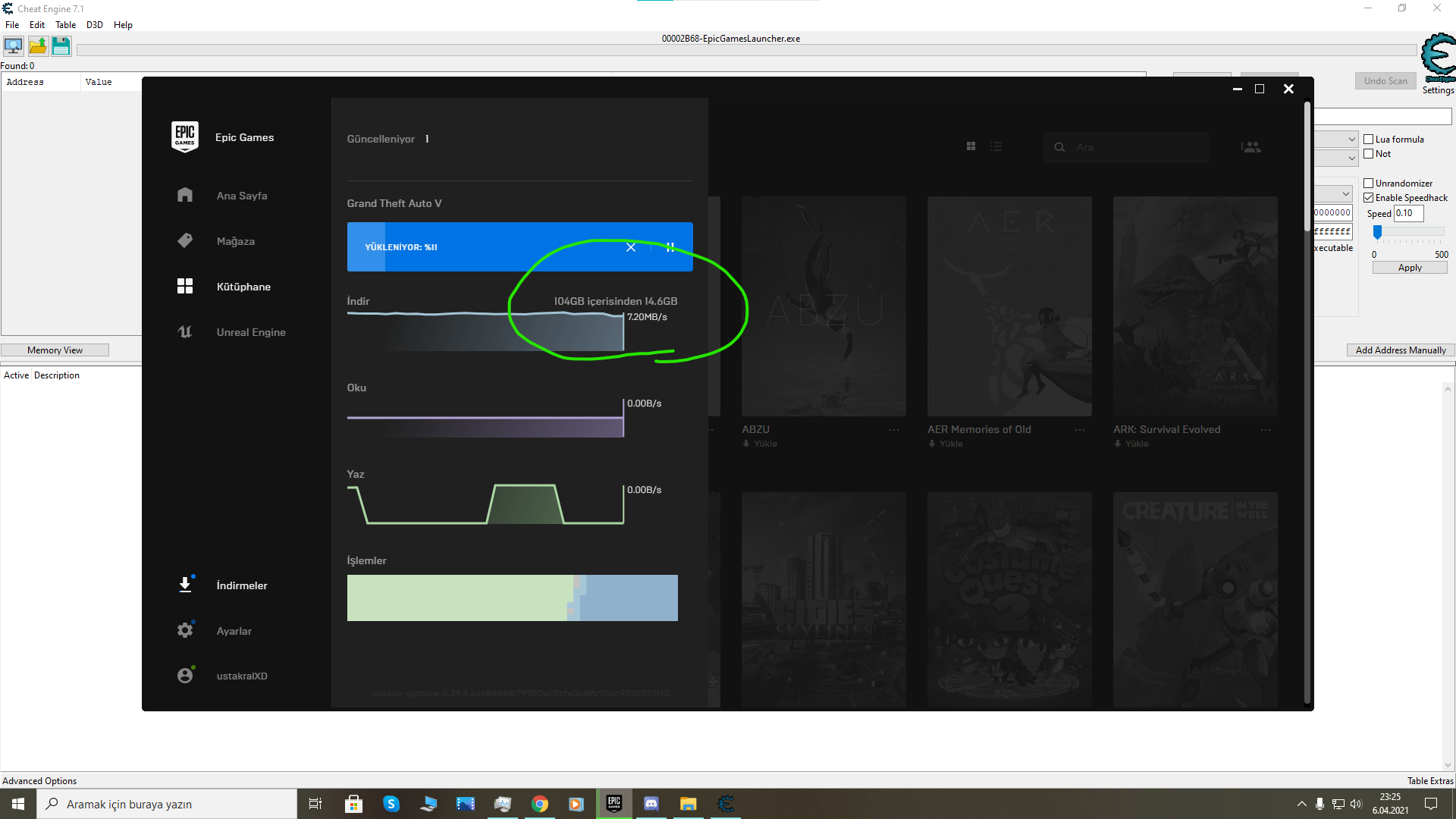The width and height of the screenshot is (1456, 819).
Task: Disable the Enable Speedhack checkbox
Action: click(1369, 198)
